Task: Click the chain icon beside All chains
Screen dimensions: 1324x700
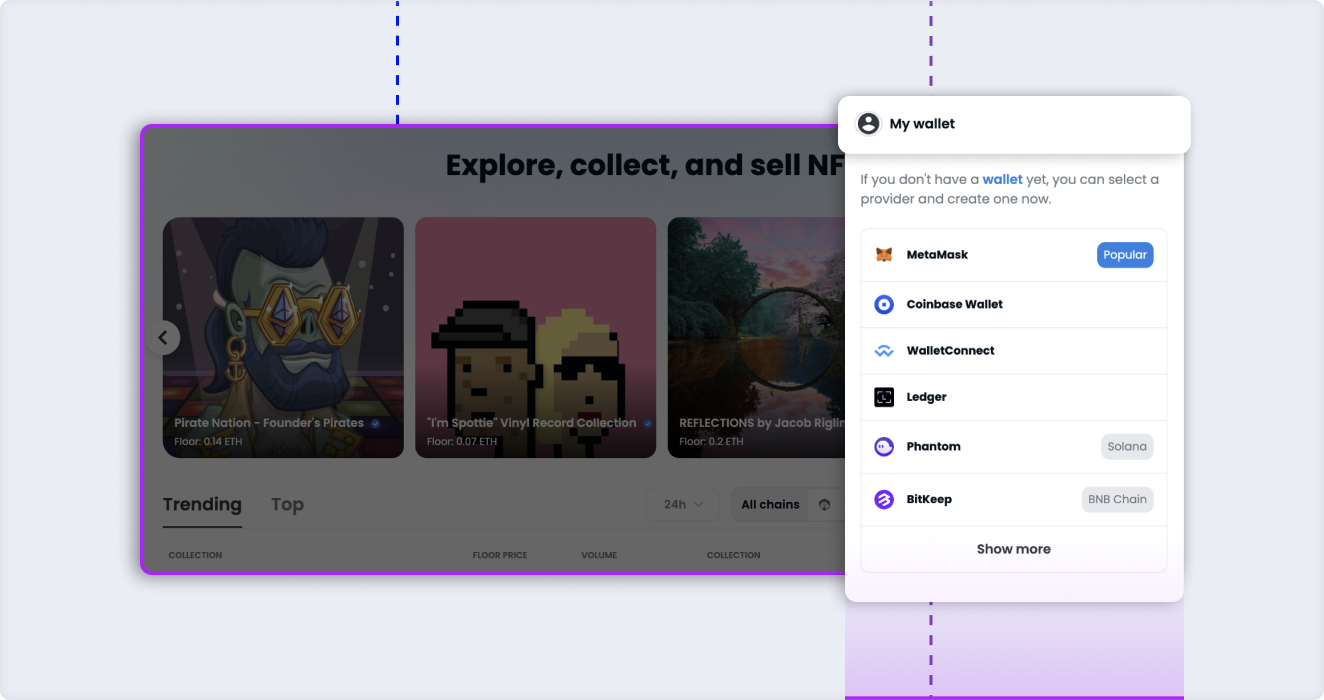Action: coord(824,505)
